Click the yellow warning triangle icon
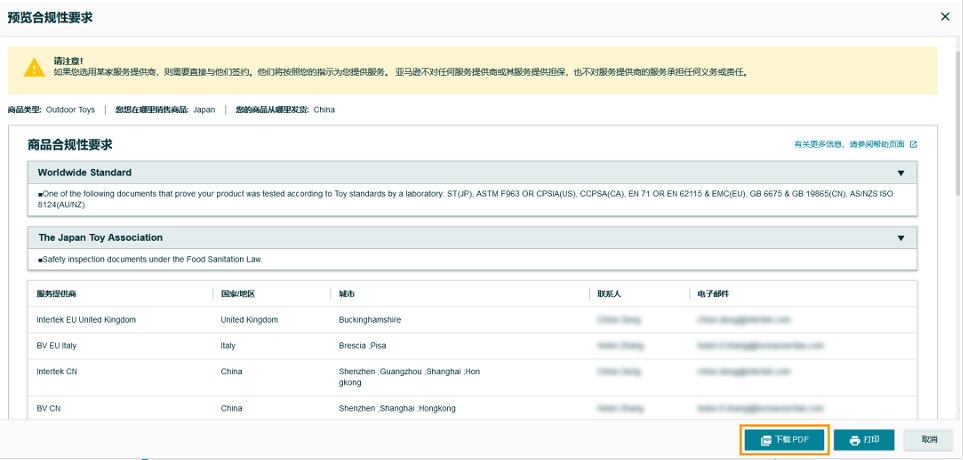Viewport: 963px width, 460px height. 34,67
